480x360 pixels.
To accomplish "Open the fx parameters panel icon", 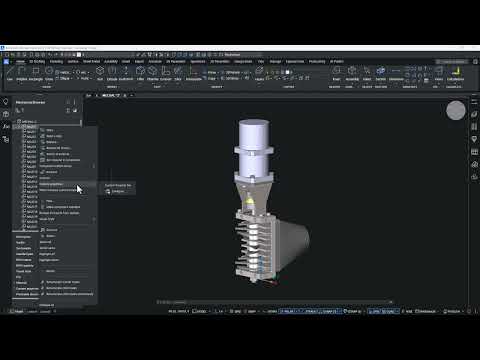I will (6, 126).
